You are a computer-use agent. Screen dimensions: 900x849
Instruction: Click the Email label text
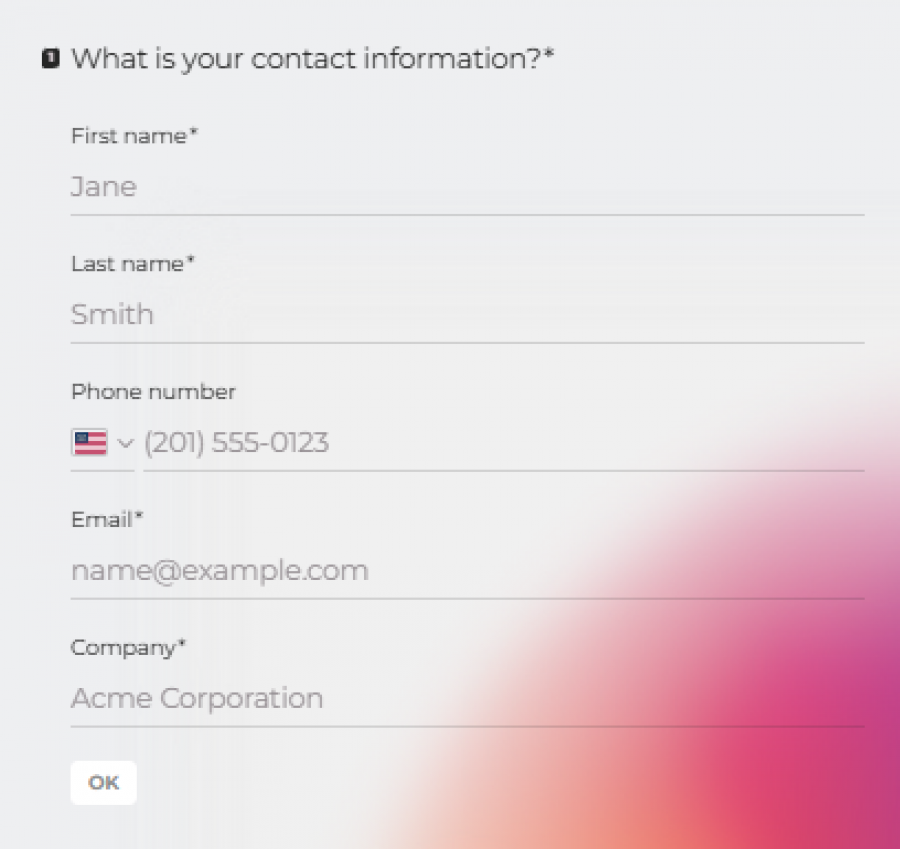point(101,520)
